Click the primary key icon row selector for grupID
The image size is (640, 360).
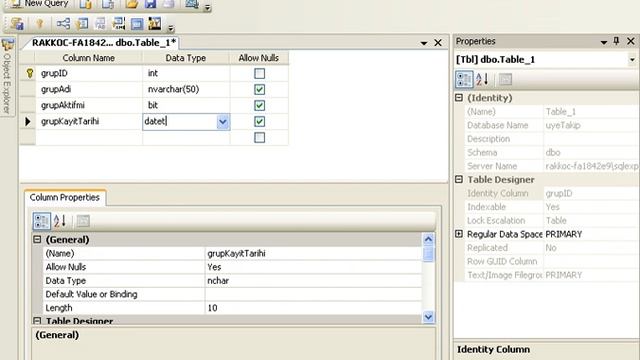(x=29, y=73)
